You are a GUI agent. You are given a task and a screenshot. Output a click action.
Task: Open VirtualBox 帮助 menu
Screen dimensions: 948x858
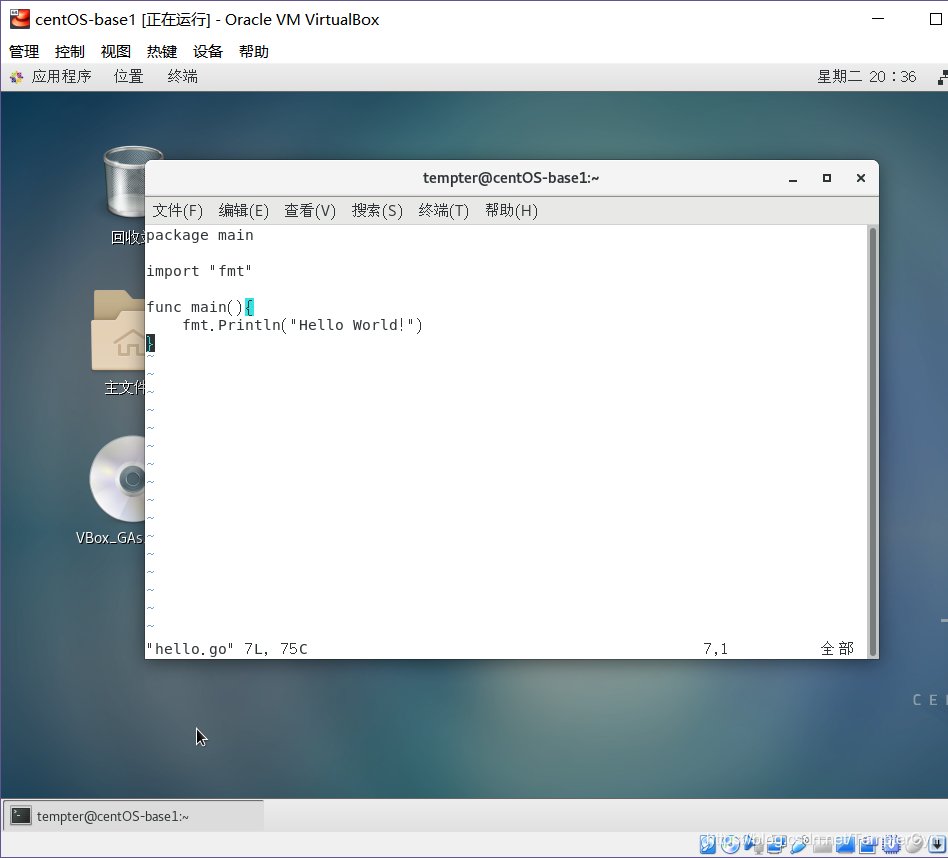tap(254, 51)
